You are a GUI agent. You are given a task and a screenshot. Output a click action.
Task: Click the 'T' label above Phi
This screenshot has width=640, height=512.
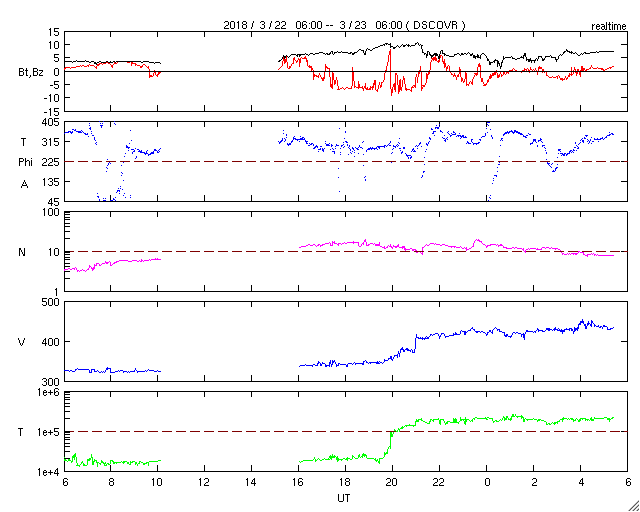pos(22,142)
